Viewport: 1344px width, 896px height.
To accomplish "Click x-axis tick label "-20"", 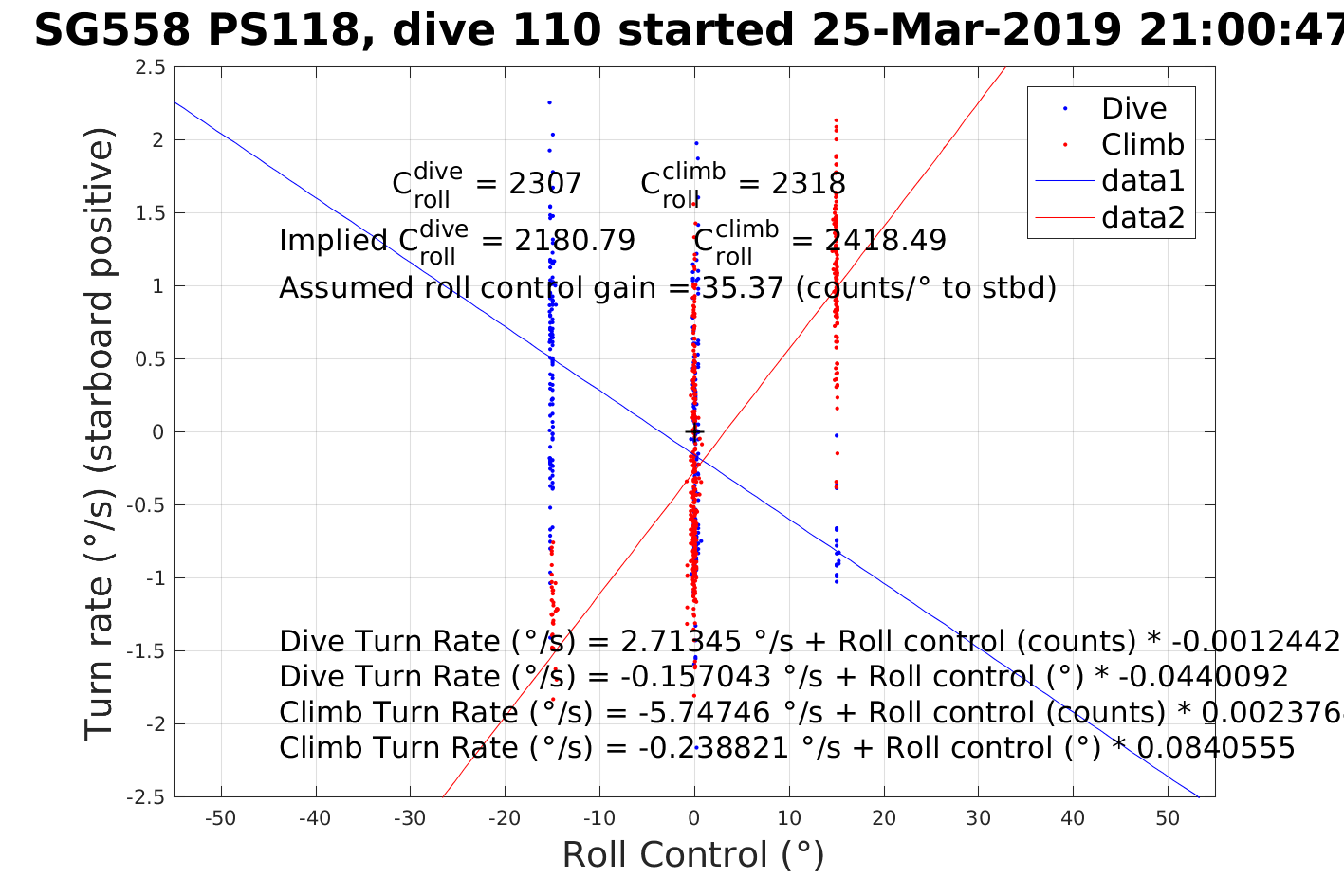I will point(505,818).
